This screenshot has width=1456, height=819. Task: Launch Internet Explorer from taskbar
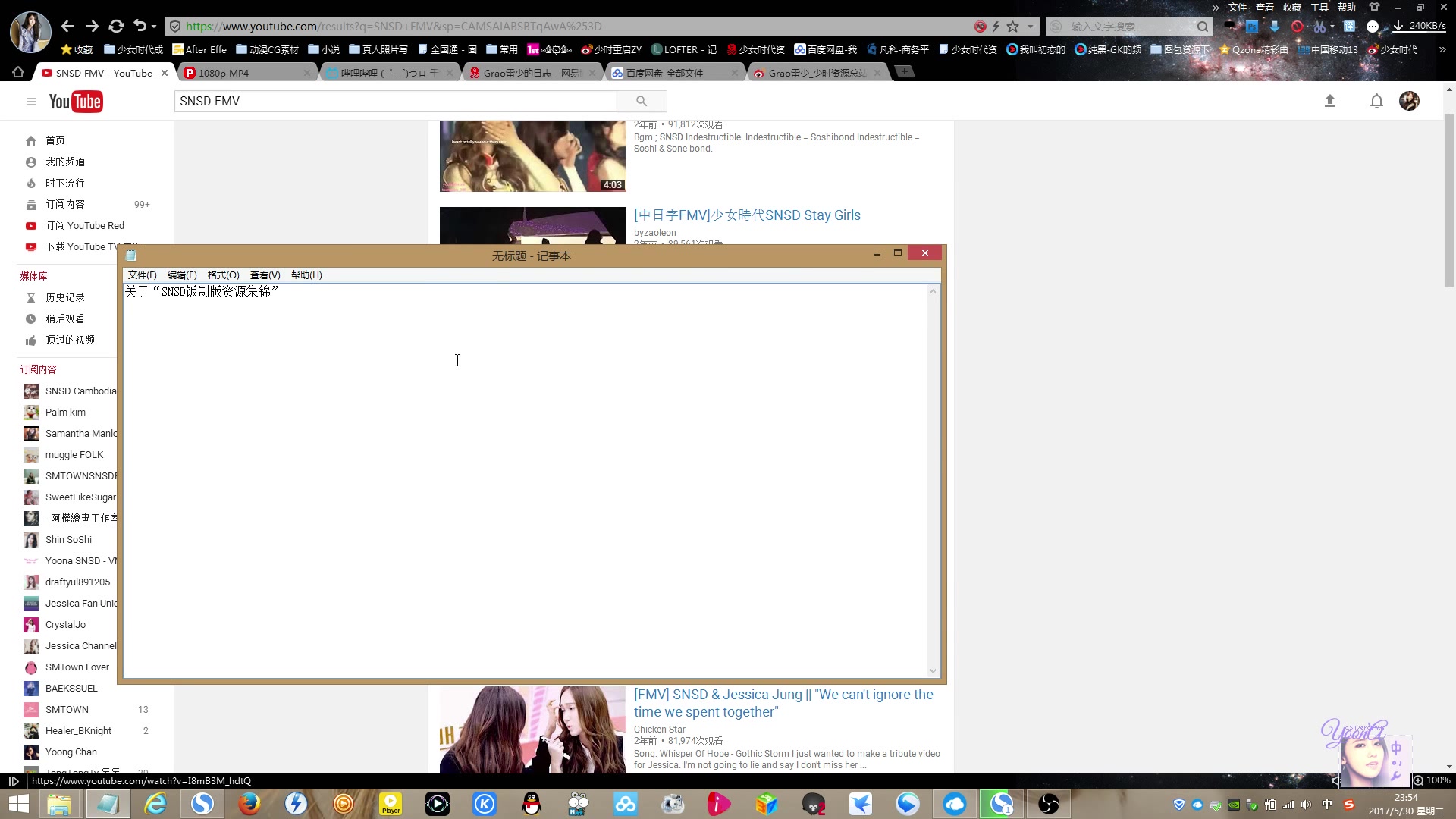[x=155, y=804]
